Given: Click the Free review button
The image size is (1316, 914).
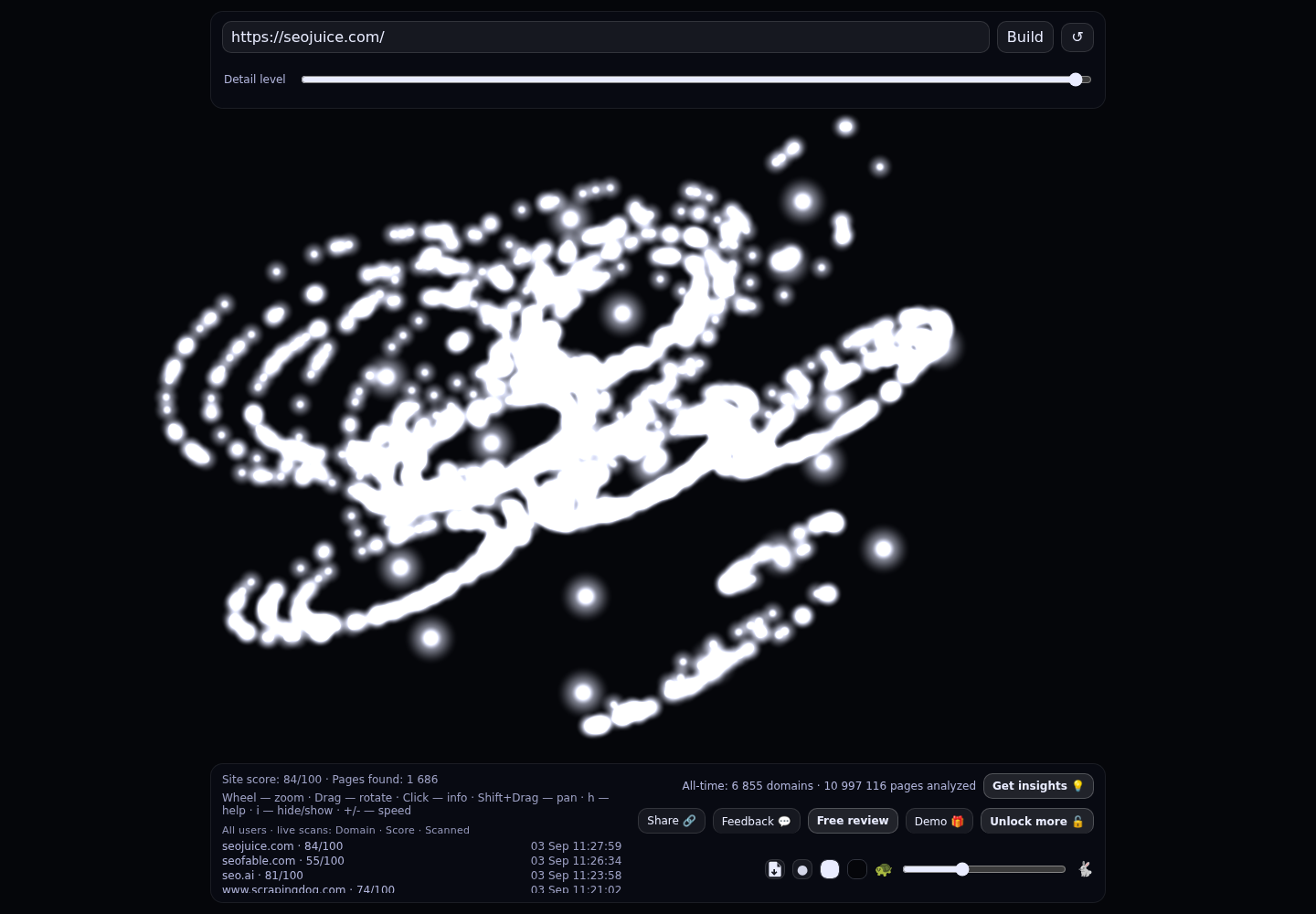Looking at the screenshot, I should pos(853,821).
